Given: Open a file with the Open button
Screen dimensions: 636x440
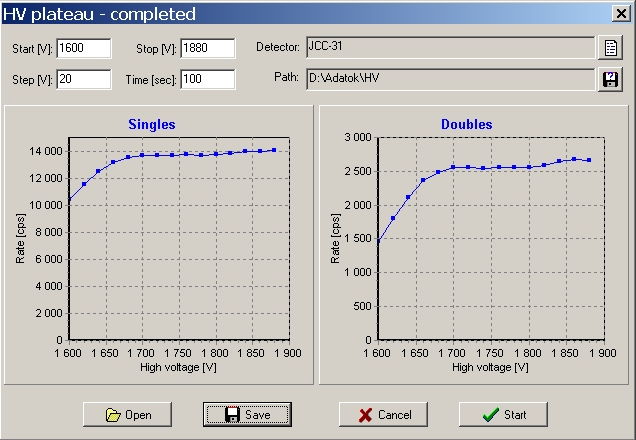Looking at the screenshot, I should pyautogui.click(x=127, y=414).
